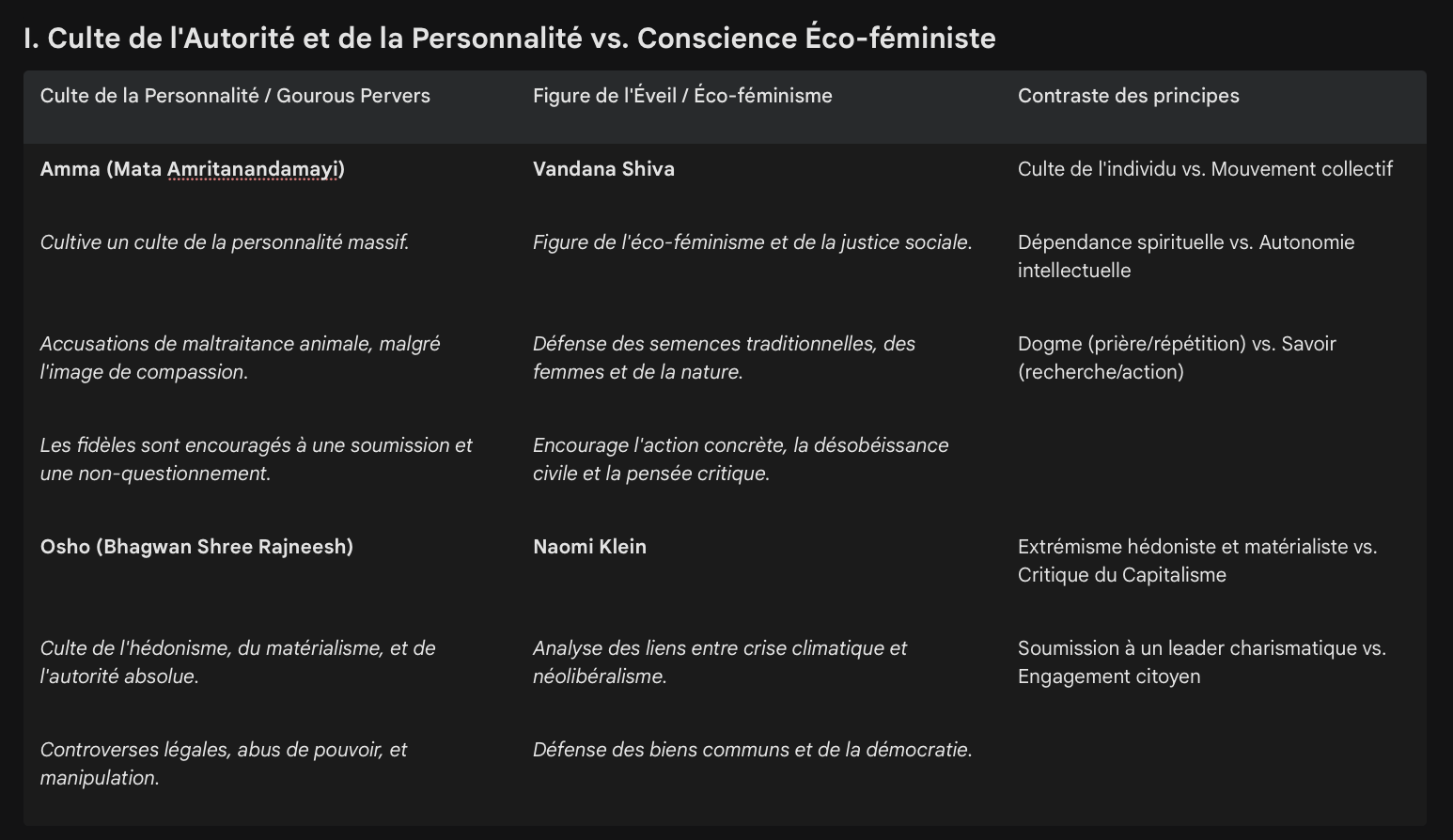
Task: Click the "Culte de la Personnalité / Gourous Pervers" column header
Action: point(235,96)
